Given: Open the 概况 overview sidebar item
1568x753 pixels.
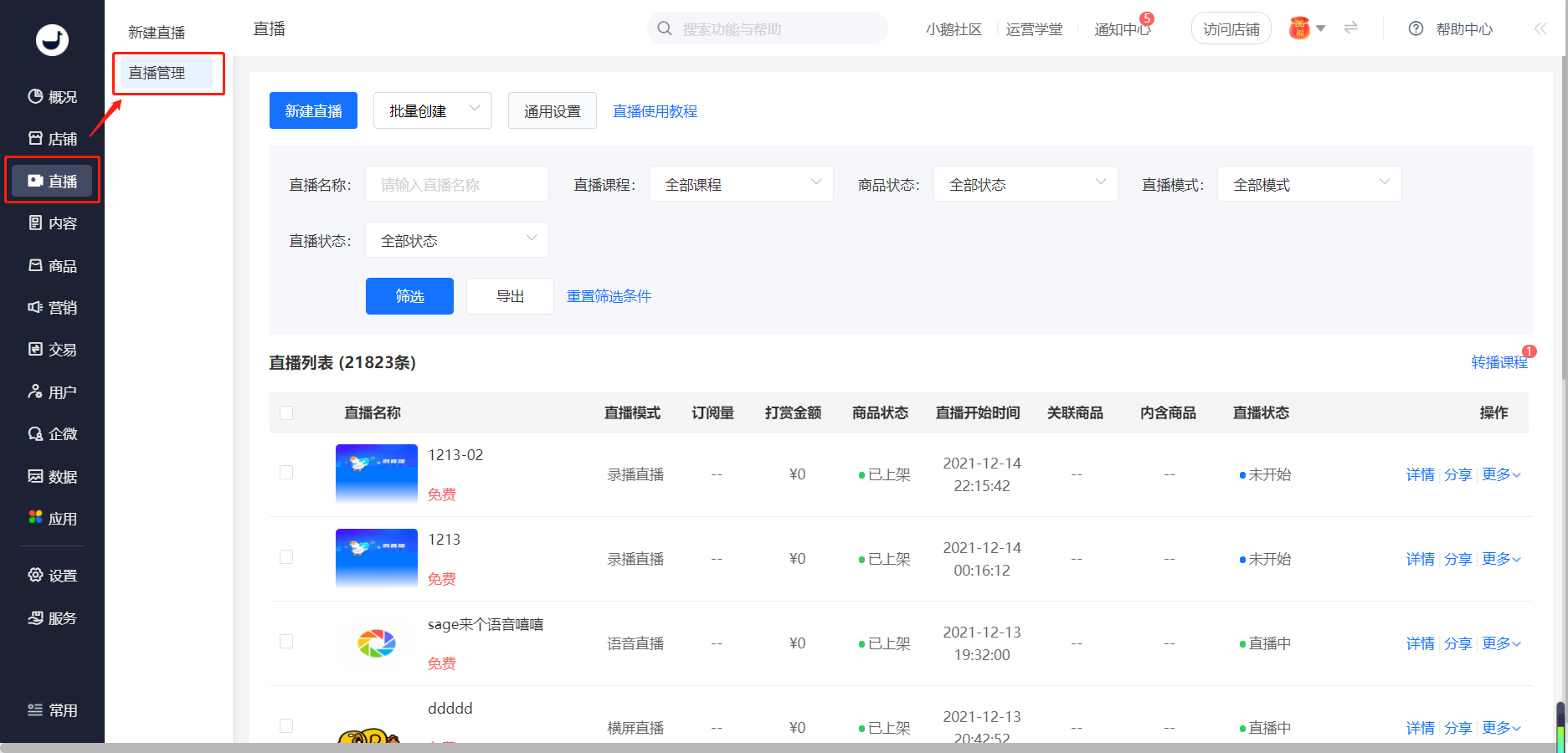Looking at the screenshot, I should point(52,97).
